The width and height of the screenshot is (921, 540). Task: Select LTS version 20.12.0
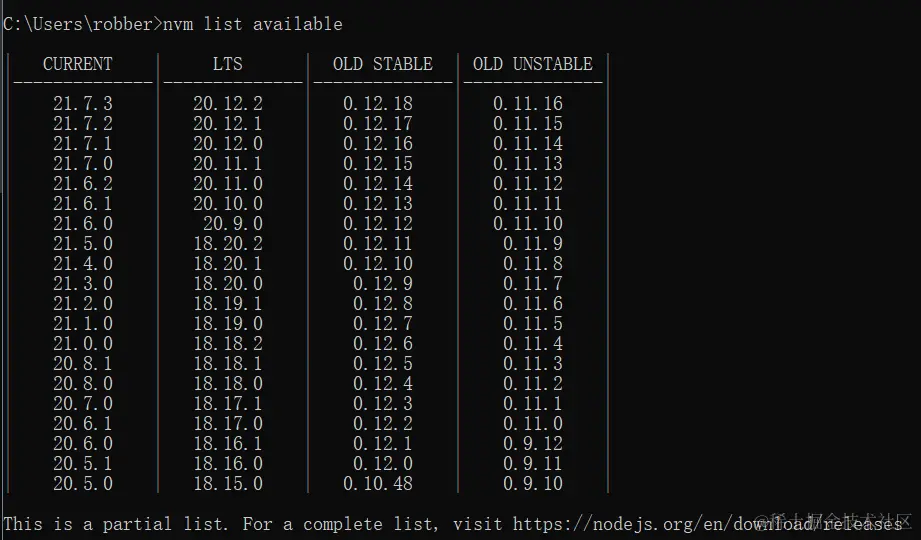(228, 144)
